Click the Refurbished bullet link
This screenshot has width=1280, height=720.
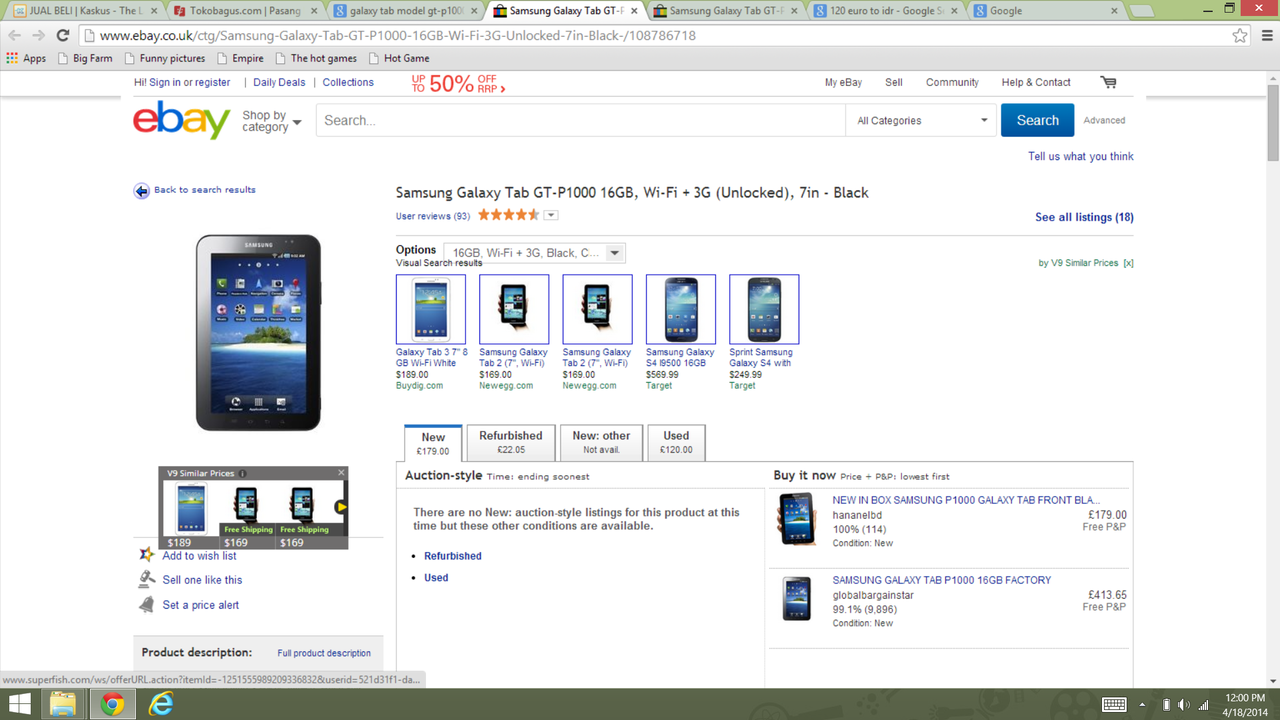(x=452, y=556)
